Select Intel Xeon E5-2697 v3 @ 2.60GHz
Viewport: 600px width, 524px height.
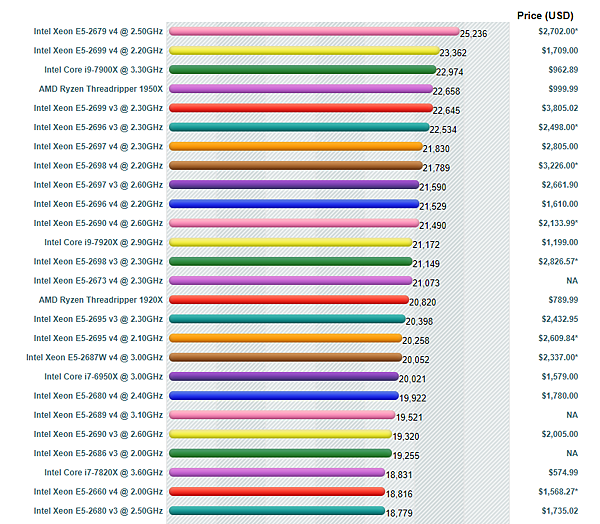[x=98, y=185]
